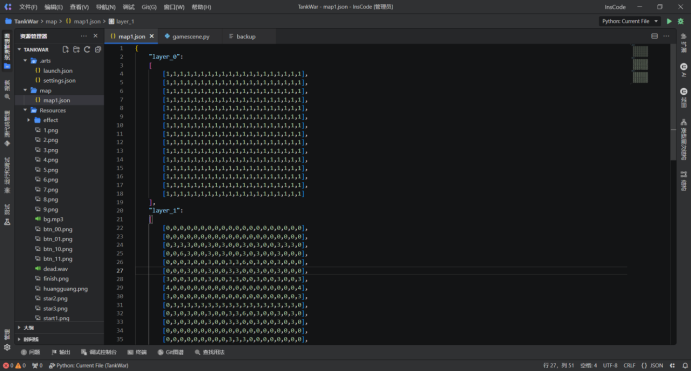Open the Terminal panel
692x371 pixels.
pyautogui.click(x=137, y=352)
